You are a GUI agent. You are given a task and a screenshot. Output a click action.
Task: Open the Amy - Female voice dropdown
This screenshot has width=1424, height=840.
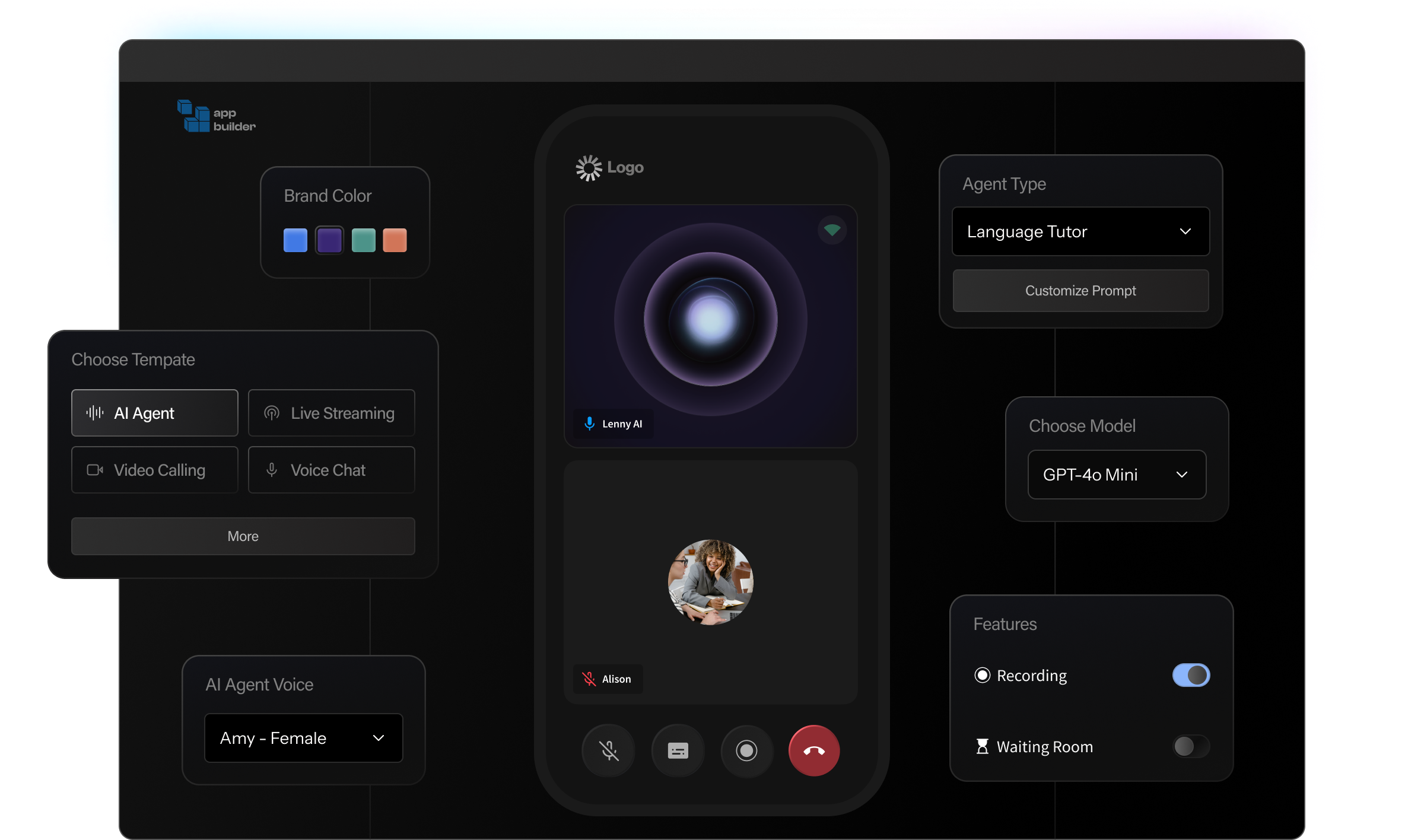click(303, 738)
